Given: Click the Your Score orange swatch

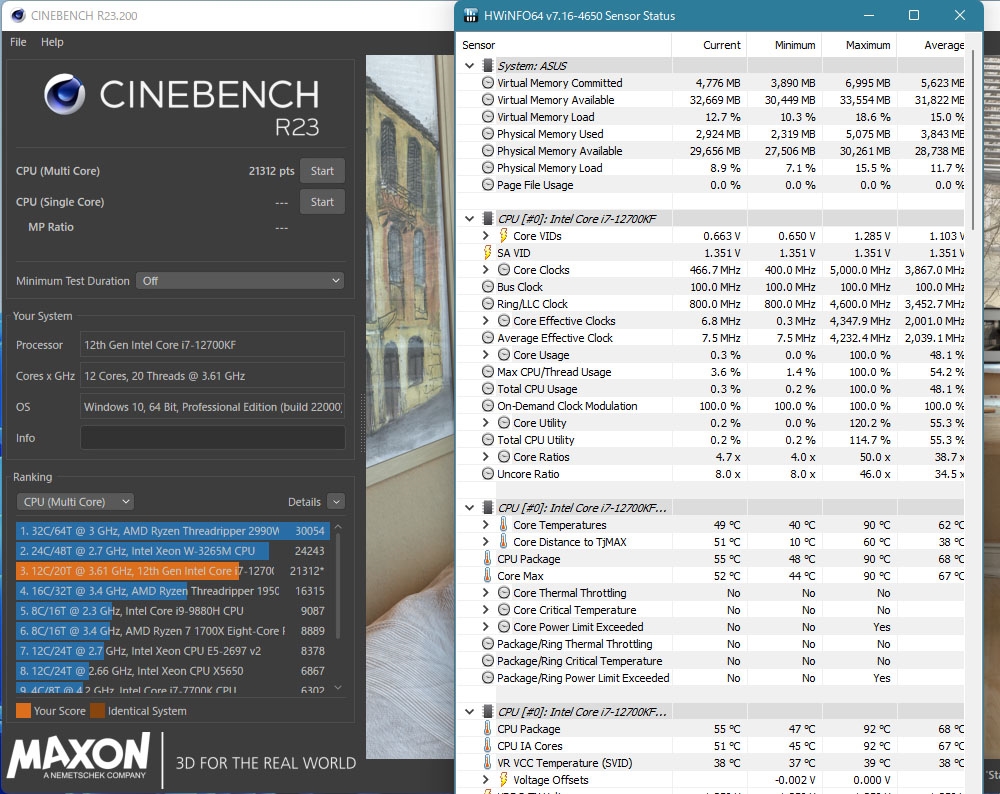Looking at the screenshot, I should [x=24, y=710].
